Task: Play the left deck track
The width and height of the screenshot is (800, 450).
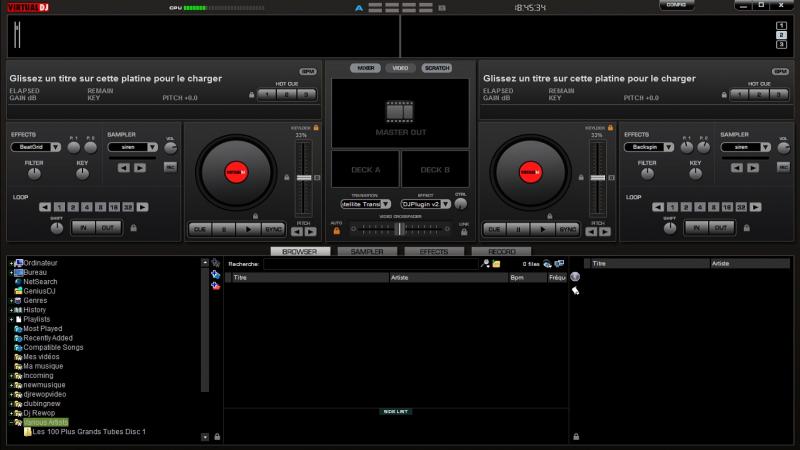Action: [248, 230]
